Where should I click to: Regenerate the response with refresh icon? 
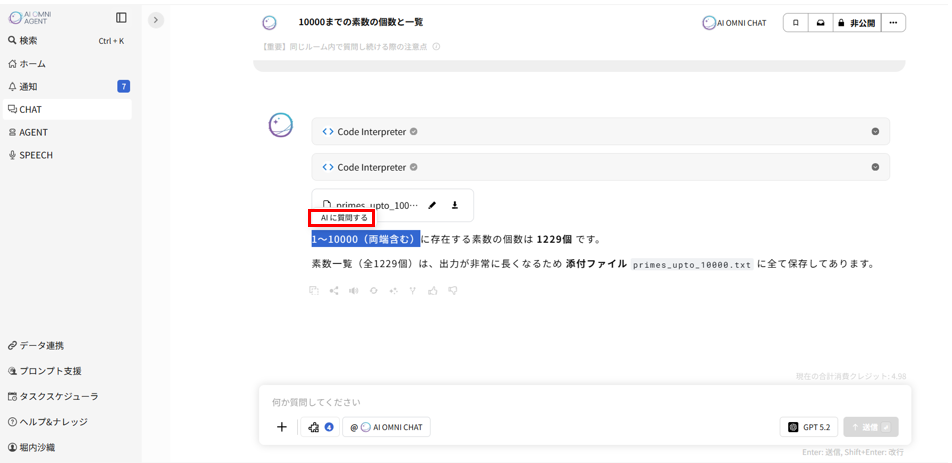coord(373,291)
